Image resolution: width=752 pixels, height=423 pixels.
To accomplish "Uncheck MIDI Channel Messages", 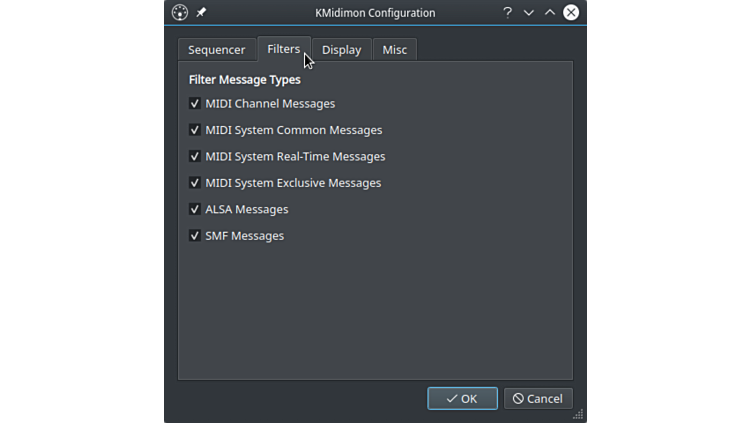I will (x=195, y=104).
